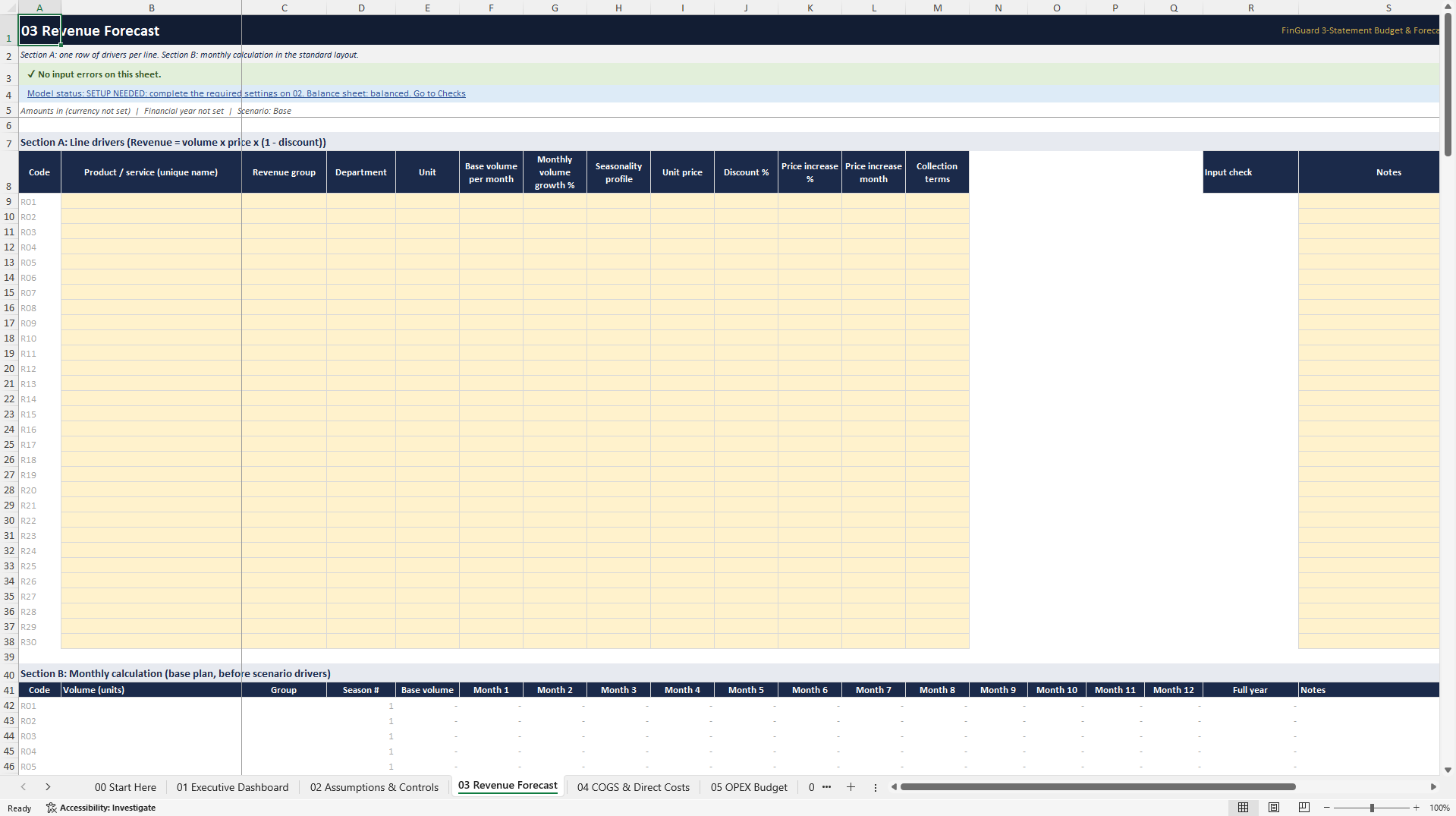Go to next sheet tab arrow

tap(48, 787)
